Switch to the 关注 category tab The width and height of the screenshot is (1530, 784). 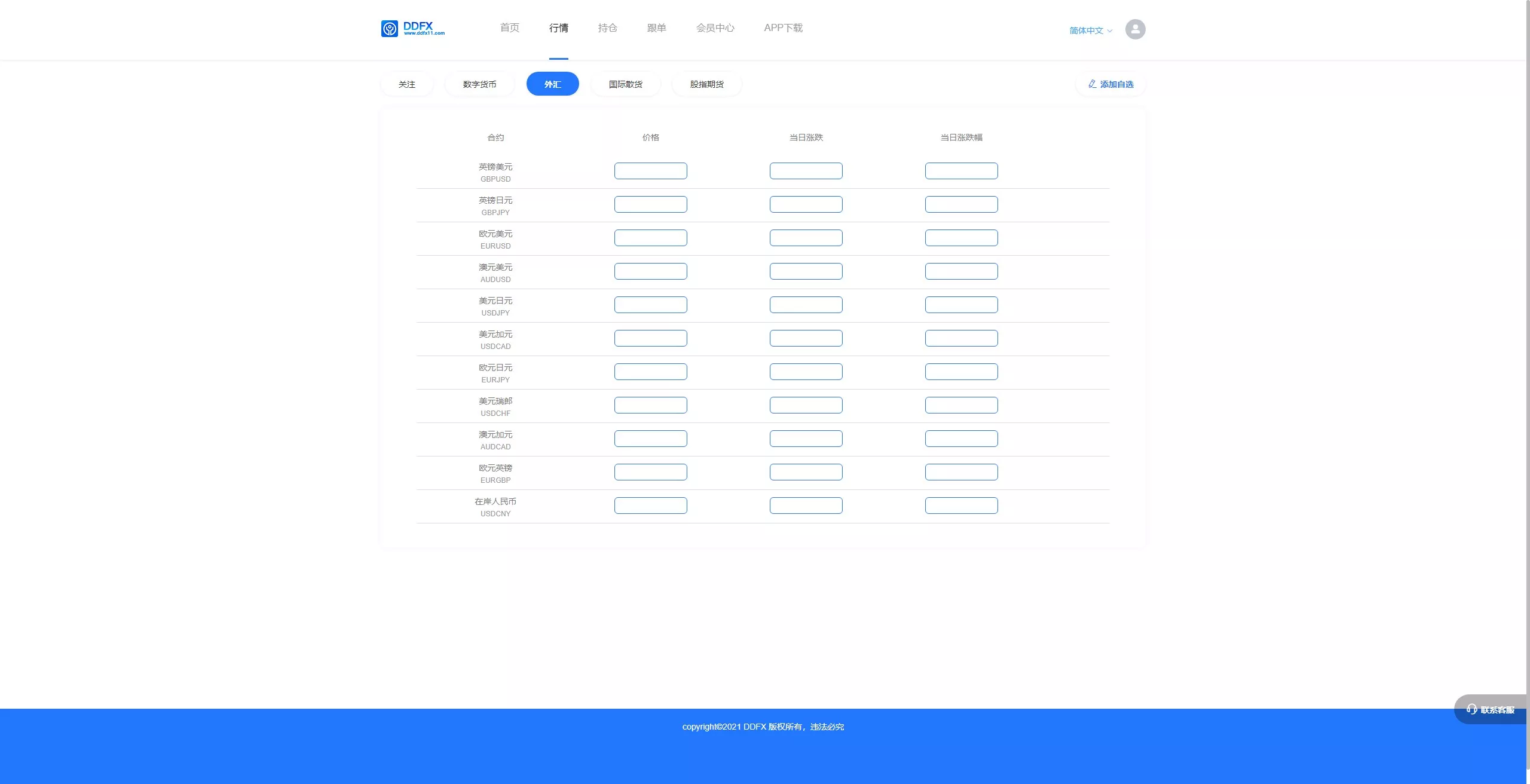point(407,84)
